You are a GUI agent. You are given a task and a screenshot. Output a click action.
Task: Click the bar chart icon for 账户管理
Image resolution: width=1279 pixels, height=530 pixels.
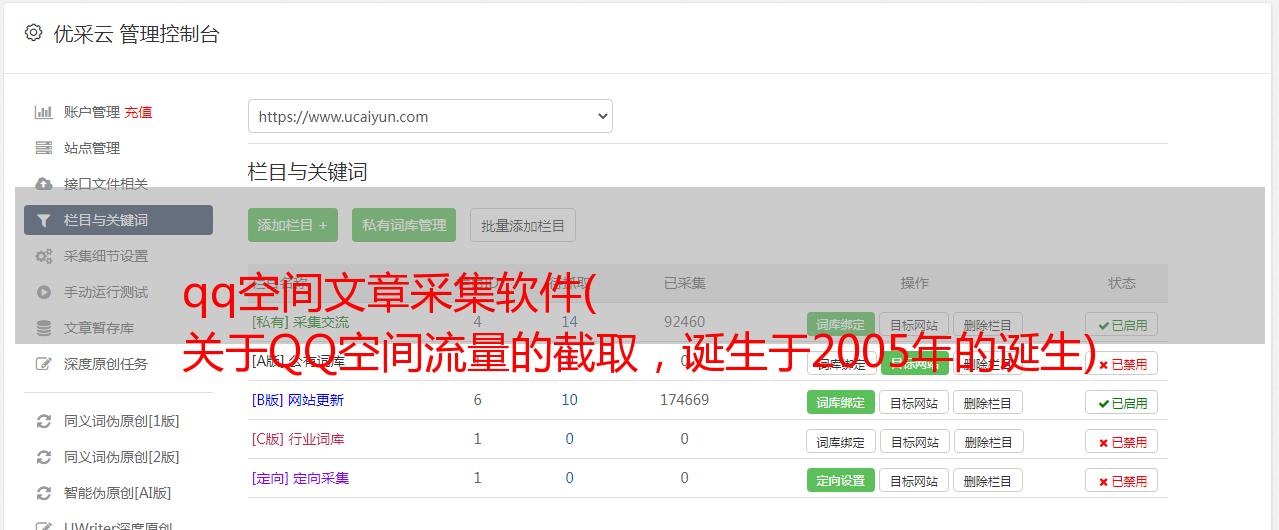coord(43,112)
